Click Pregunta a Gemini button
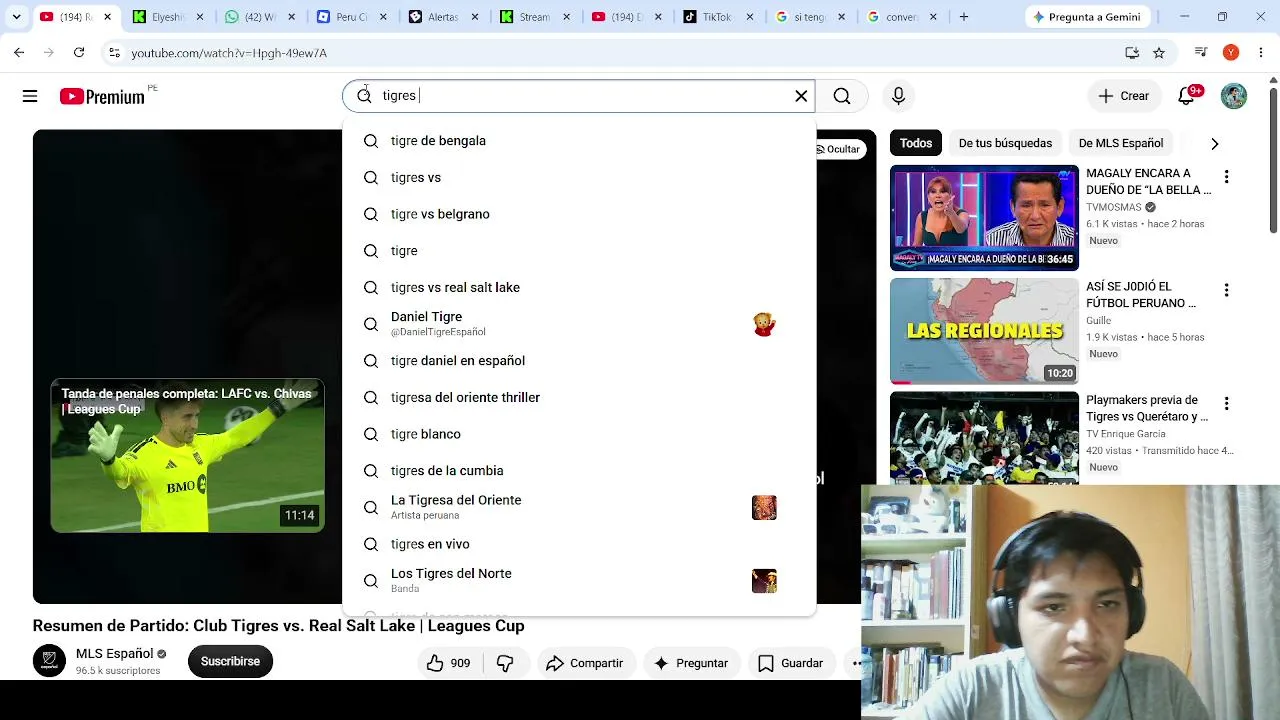Screen dimensions: 1280x720 [1089, 17]
